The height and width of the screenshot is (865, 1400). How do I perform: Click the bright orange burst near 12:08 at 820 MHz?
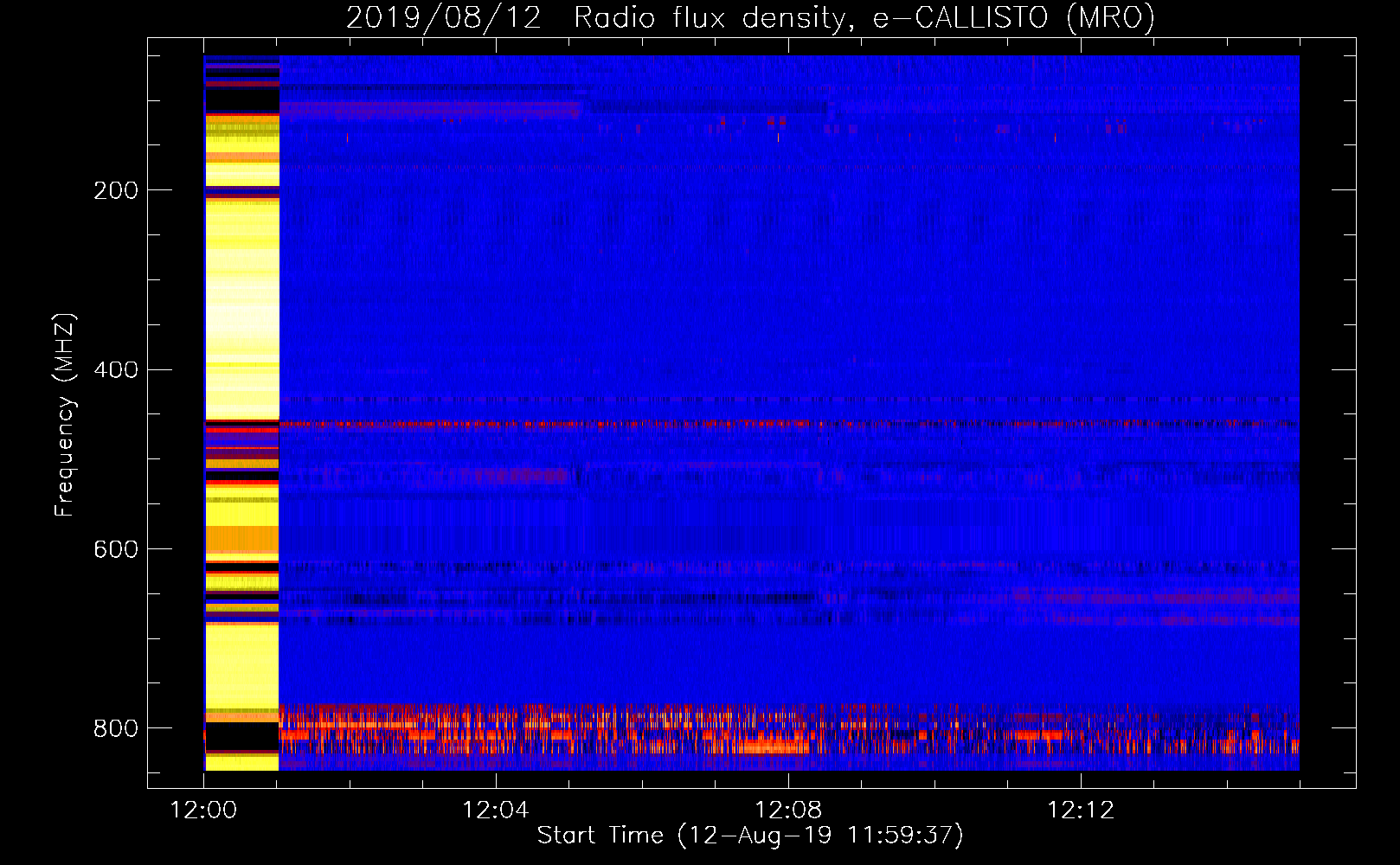(x=770, y=746)
